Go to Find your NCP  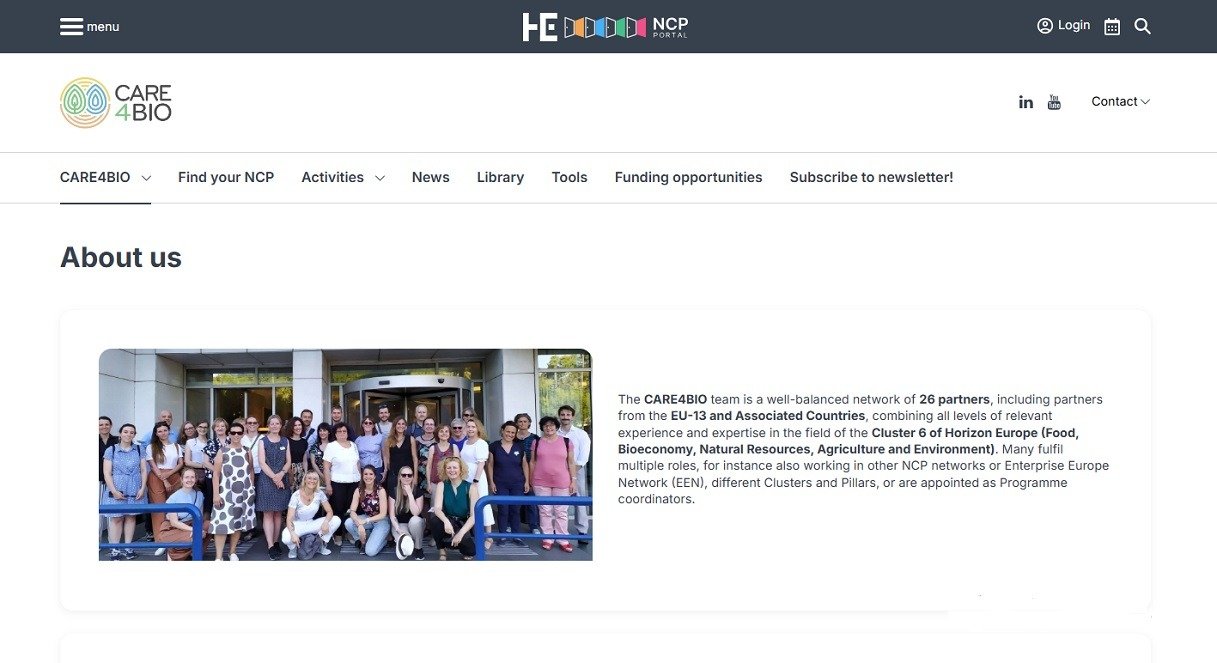click(226, 178)
